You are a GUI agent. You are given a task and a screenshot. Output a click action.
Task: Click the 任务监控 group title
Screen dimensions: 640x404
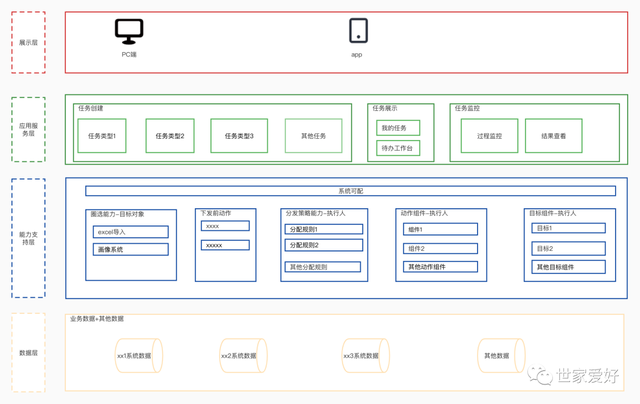point(467,108)
